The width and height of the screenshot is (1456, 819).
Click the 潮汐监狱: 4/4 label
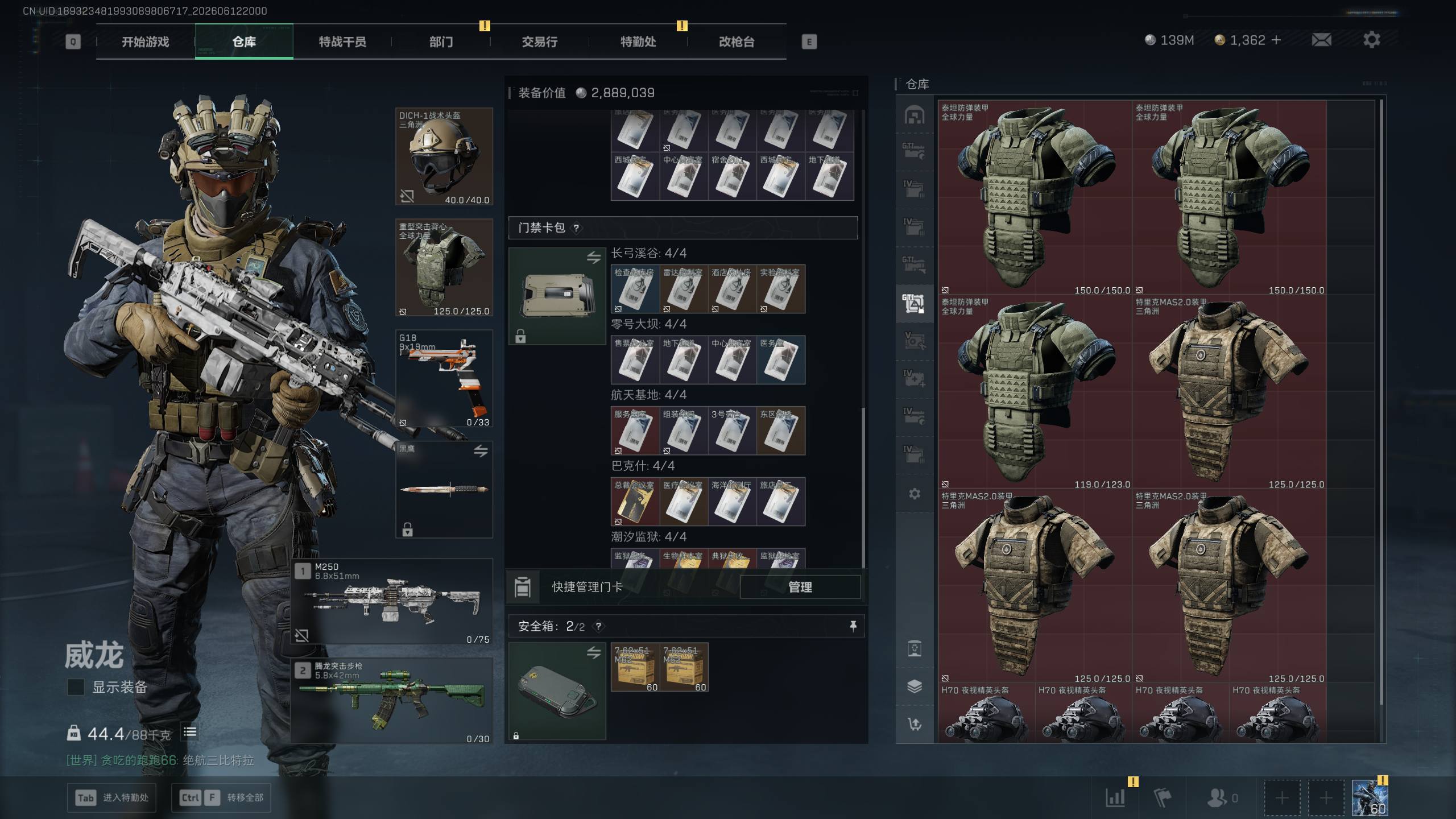click(x=649, y=537)
